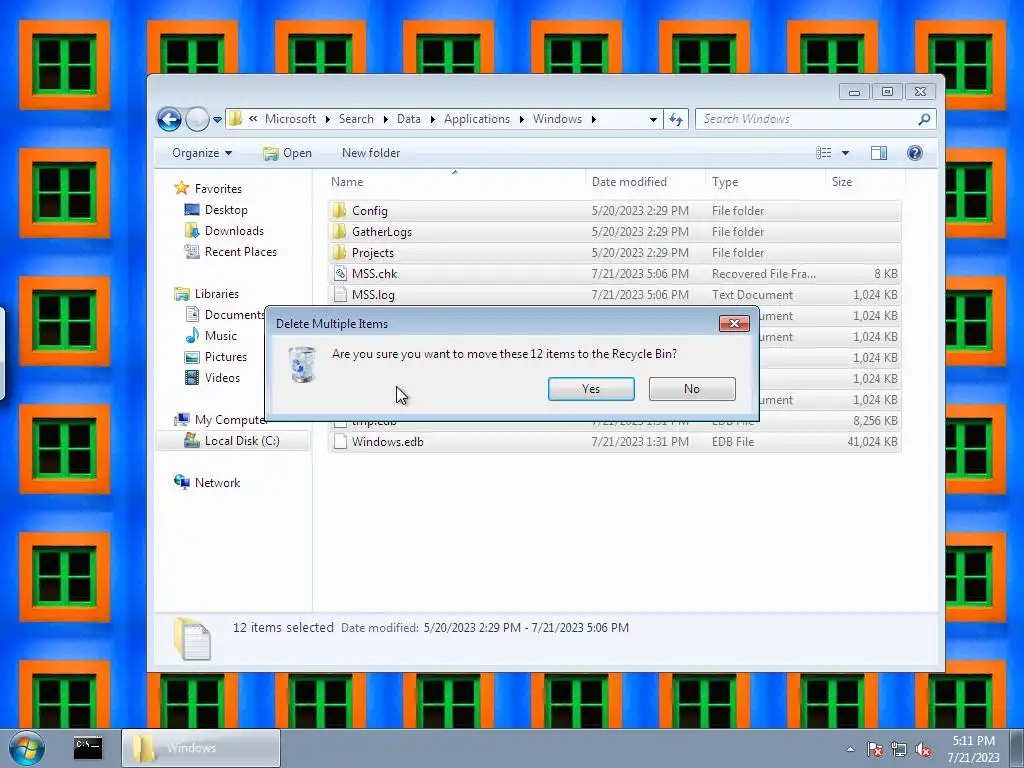Click the search magnifier icon
1024x768 pixels.
point(924,119)
